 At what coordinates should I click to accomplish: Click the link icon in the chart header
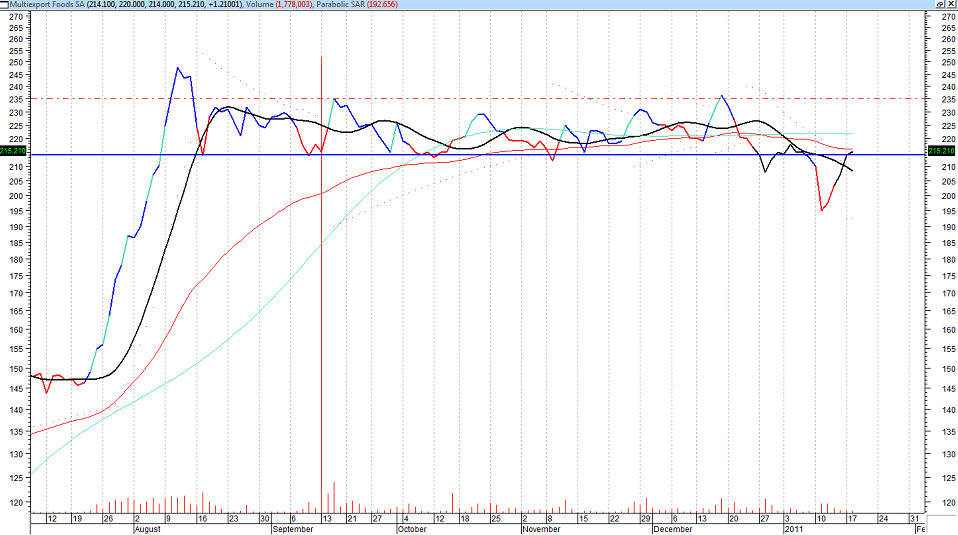coord(940,4)
